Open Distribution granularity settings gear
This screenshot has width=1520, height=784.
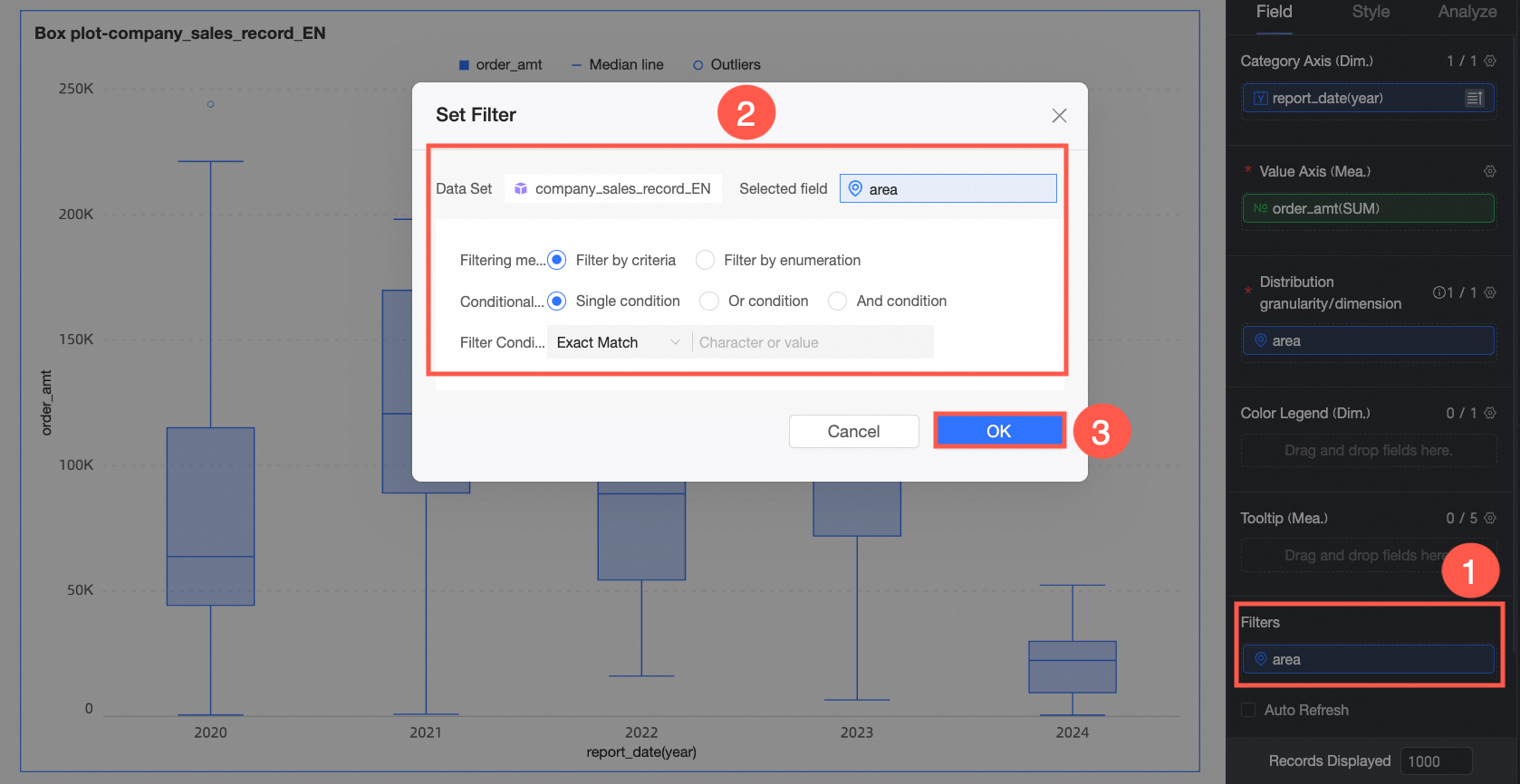pos(1490,292)
